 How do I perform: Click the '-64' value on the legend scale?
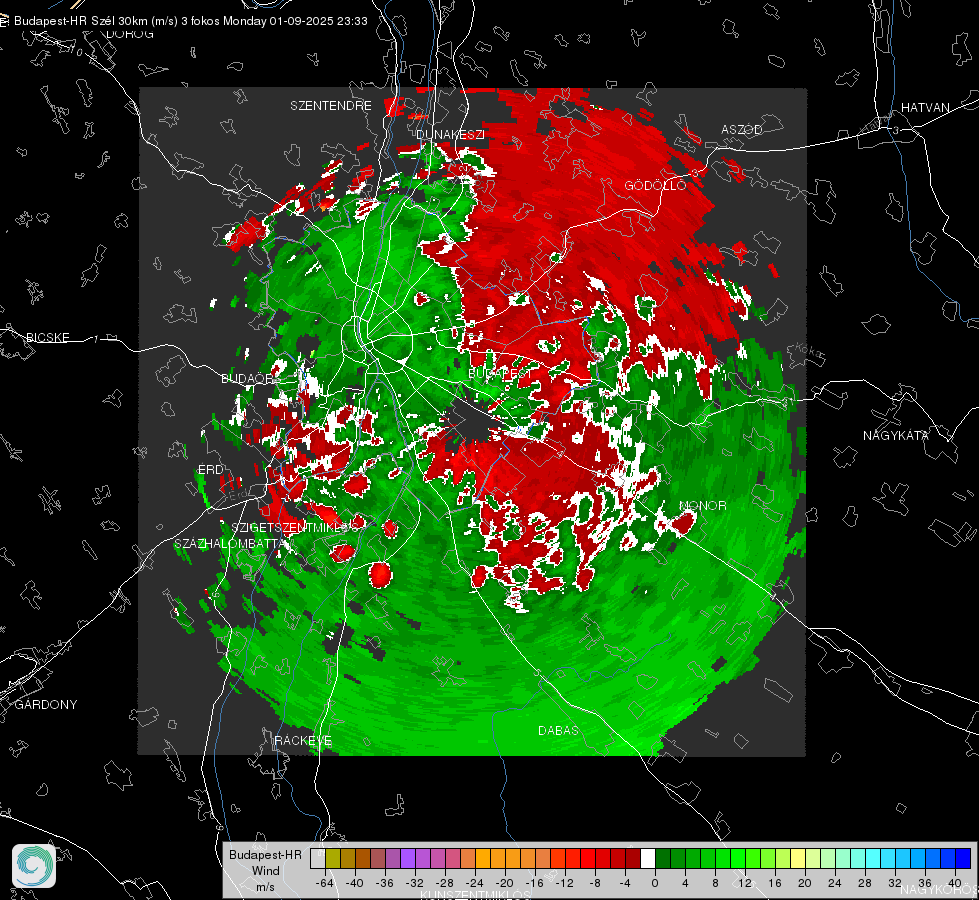tap(325, 883)
